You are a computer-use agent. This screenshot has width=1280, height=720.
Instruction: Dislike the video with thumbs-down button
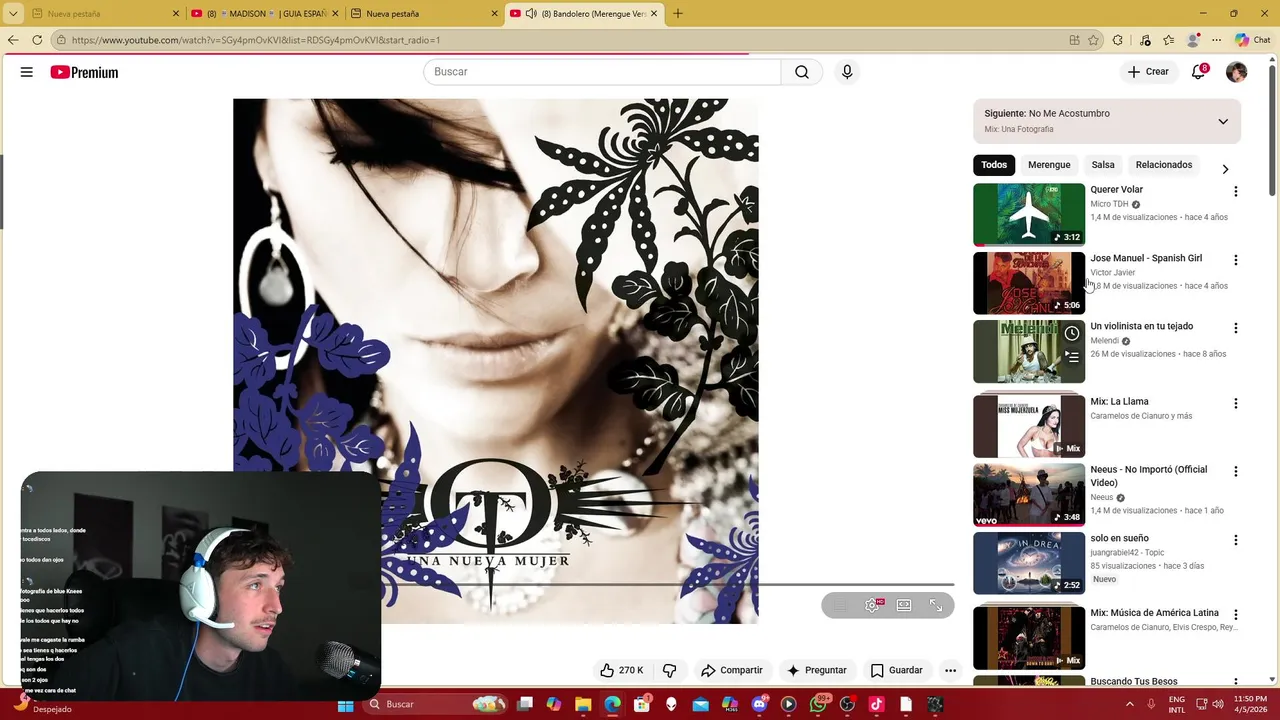coord(669,670)
